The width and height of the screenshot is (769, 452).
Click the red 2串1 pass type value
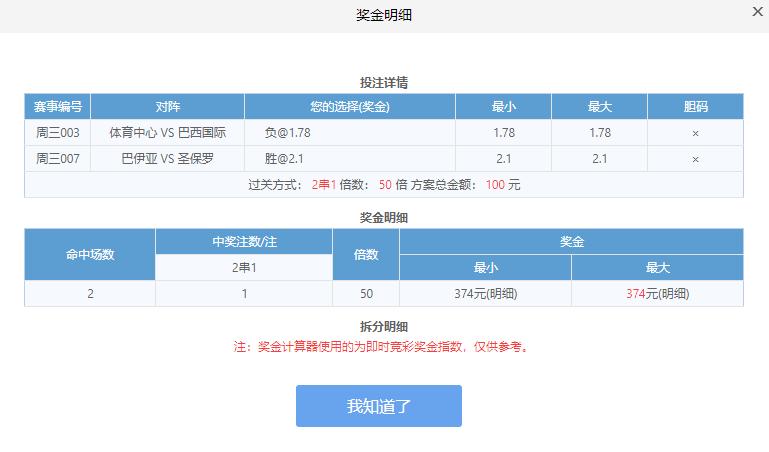(324, 184)
